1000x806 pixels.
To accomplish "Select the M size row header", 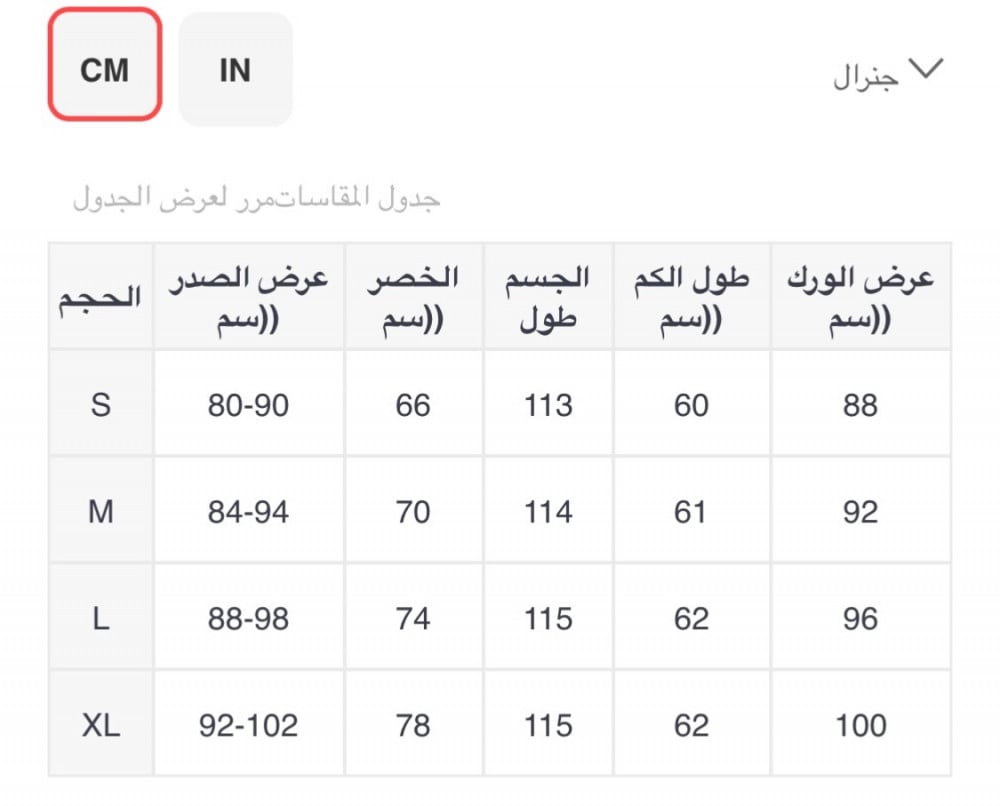I will pyautogui.click(x=100, y=512).
